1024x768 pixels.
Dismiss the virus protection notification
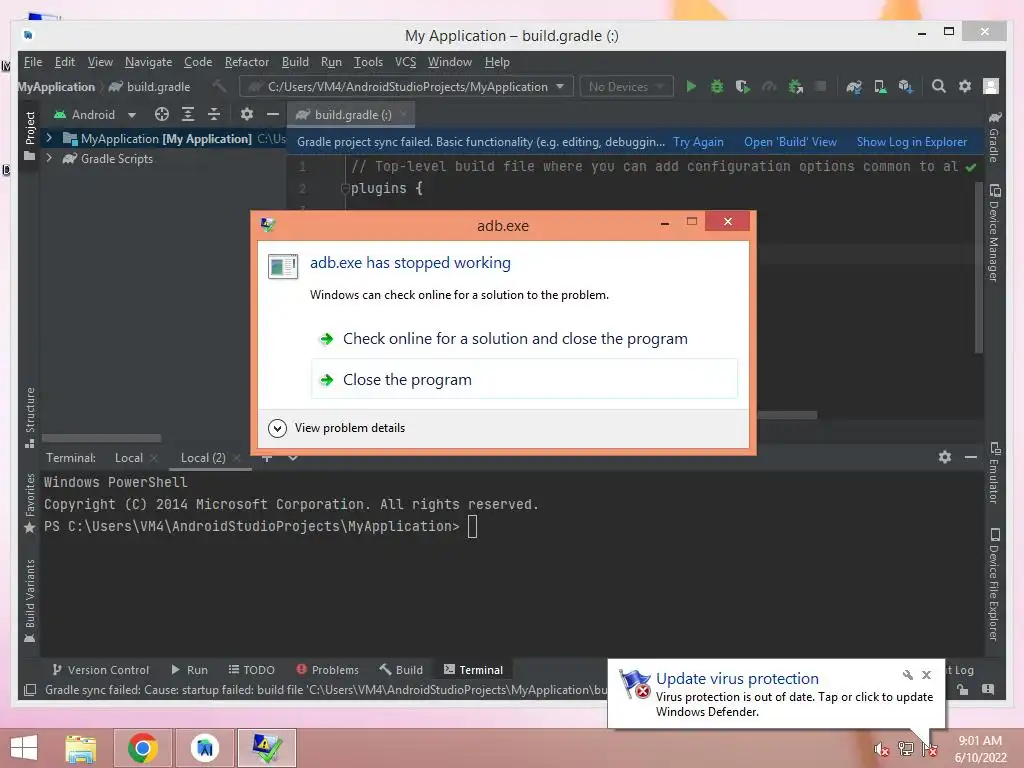(x=926, y=675)
